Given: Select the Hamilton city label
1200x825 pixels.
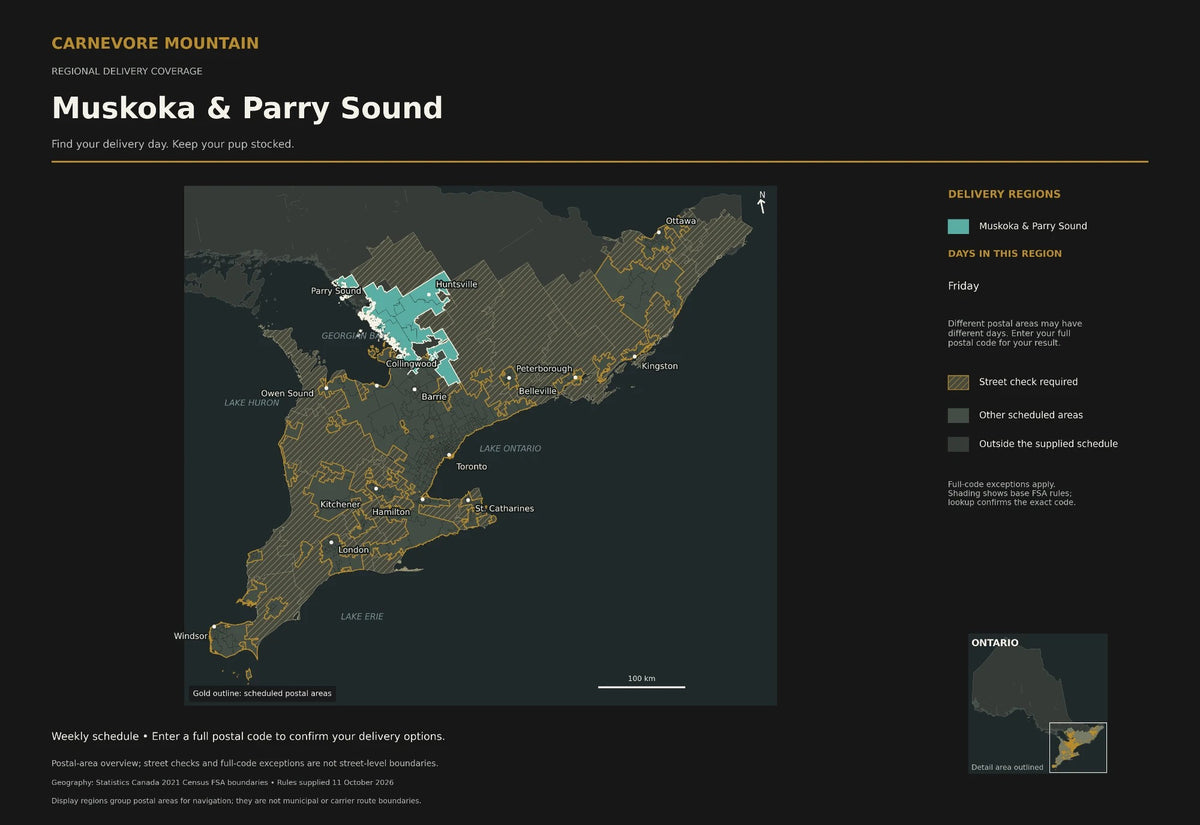Looking at the screenshot, I should tap(391, 513).
